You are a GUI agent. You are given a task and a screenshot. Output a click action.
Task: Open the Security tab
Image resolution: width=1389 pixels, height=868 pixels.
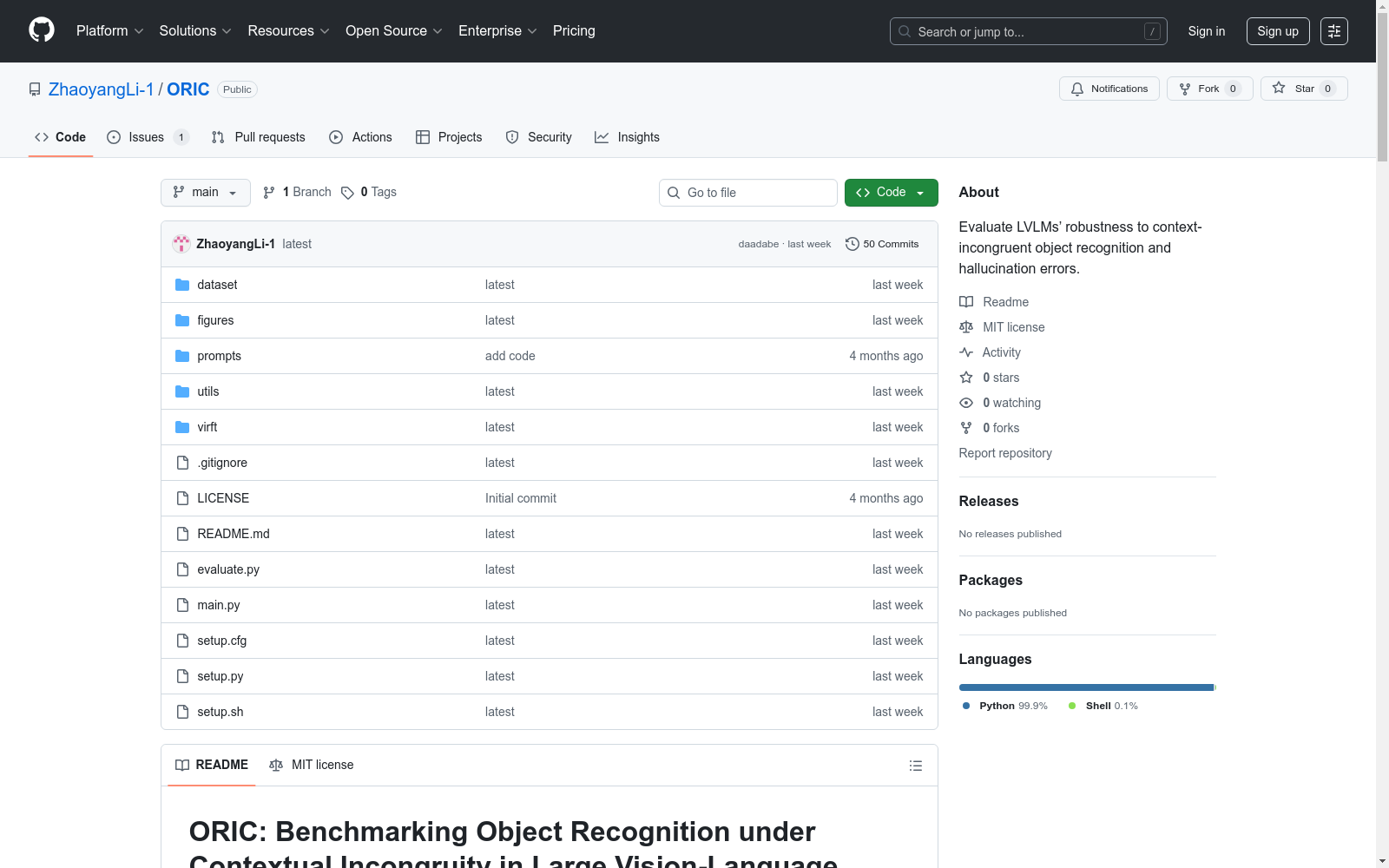tap(539, 137)
